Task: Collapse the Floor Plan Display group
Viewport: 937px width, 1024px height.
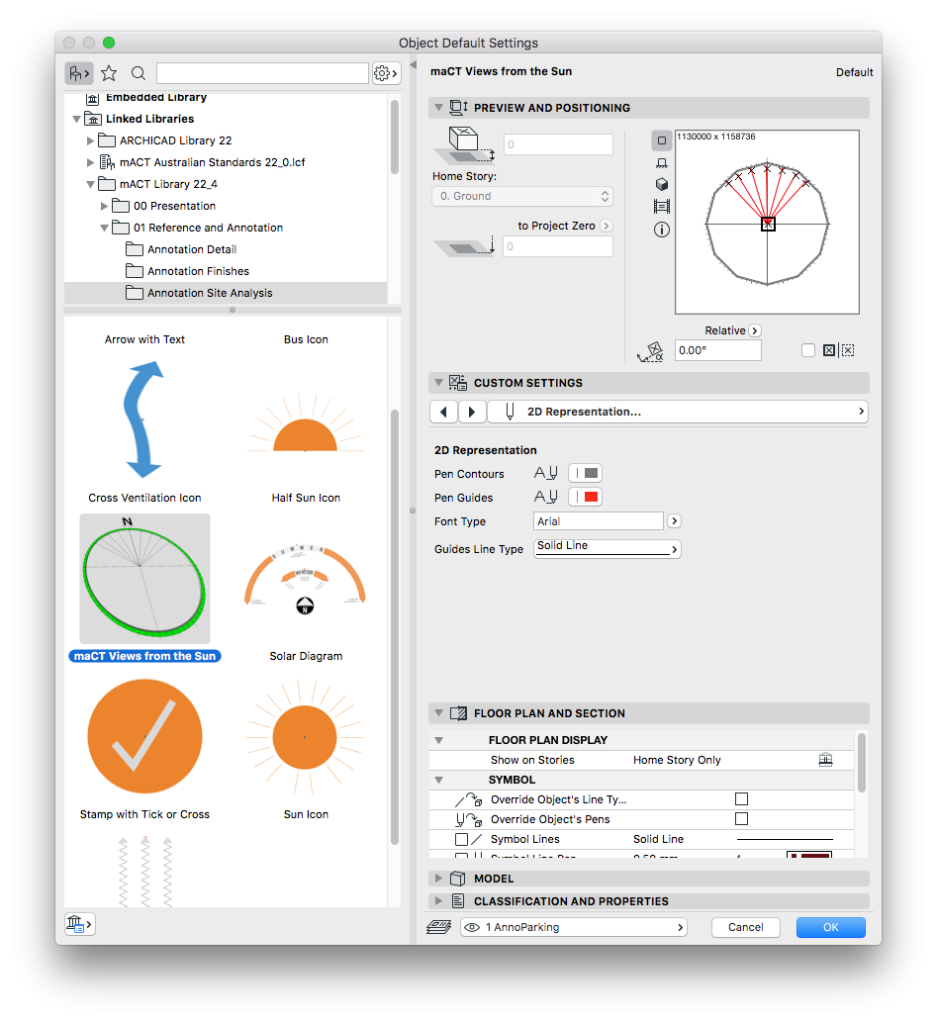Action: 439,740
